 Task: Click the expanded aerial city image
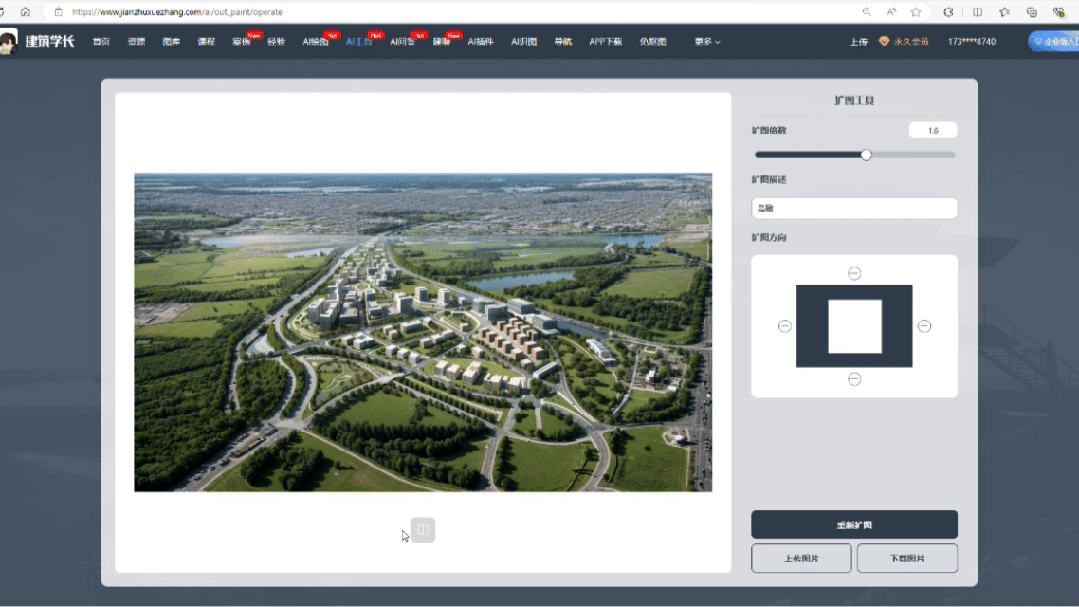pyautogui.click(x=423, y=332)
